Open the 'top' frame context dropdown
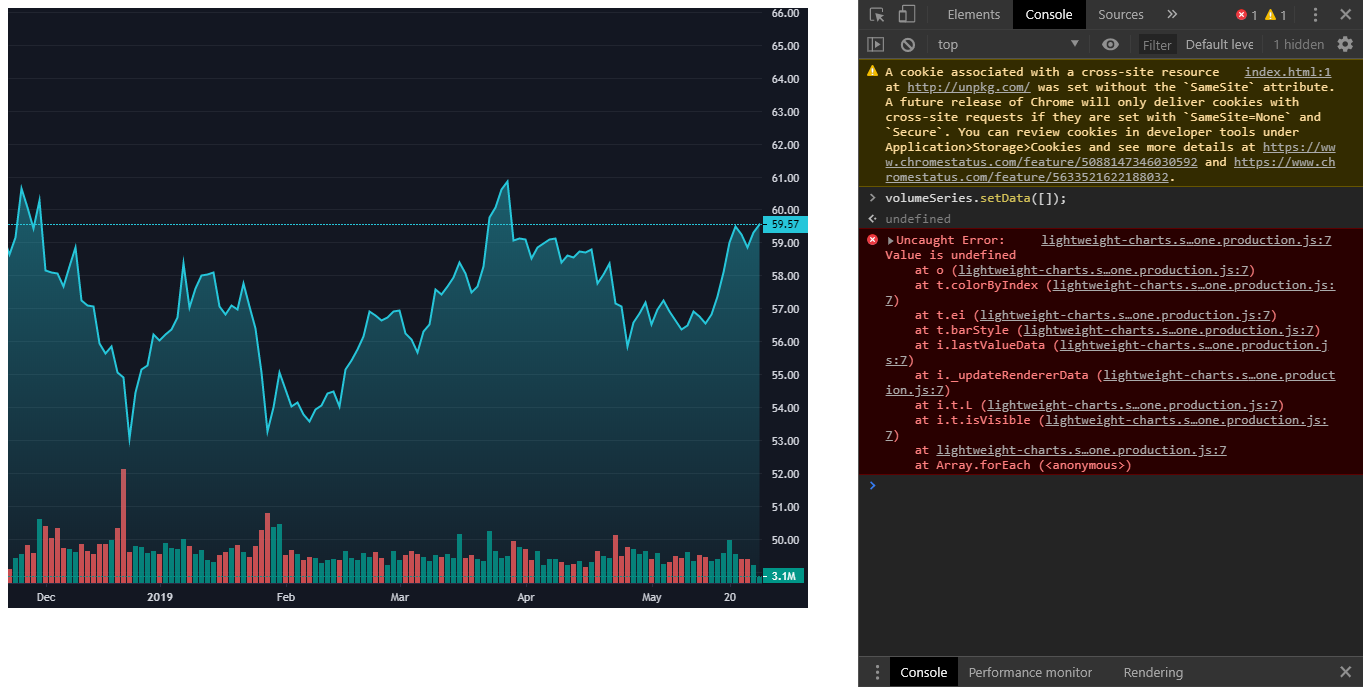Viewport: 1363px width, 687px height. (1005, 43)
